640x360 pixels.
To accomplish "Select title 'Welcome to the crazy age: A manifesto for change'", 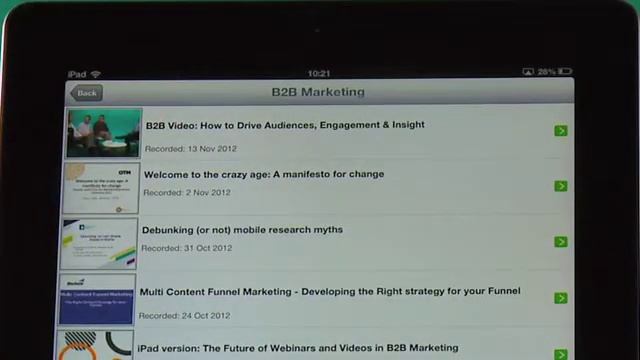I will tap(264, 174).
